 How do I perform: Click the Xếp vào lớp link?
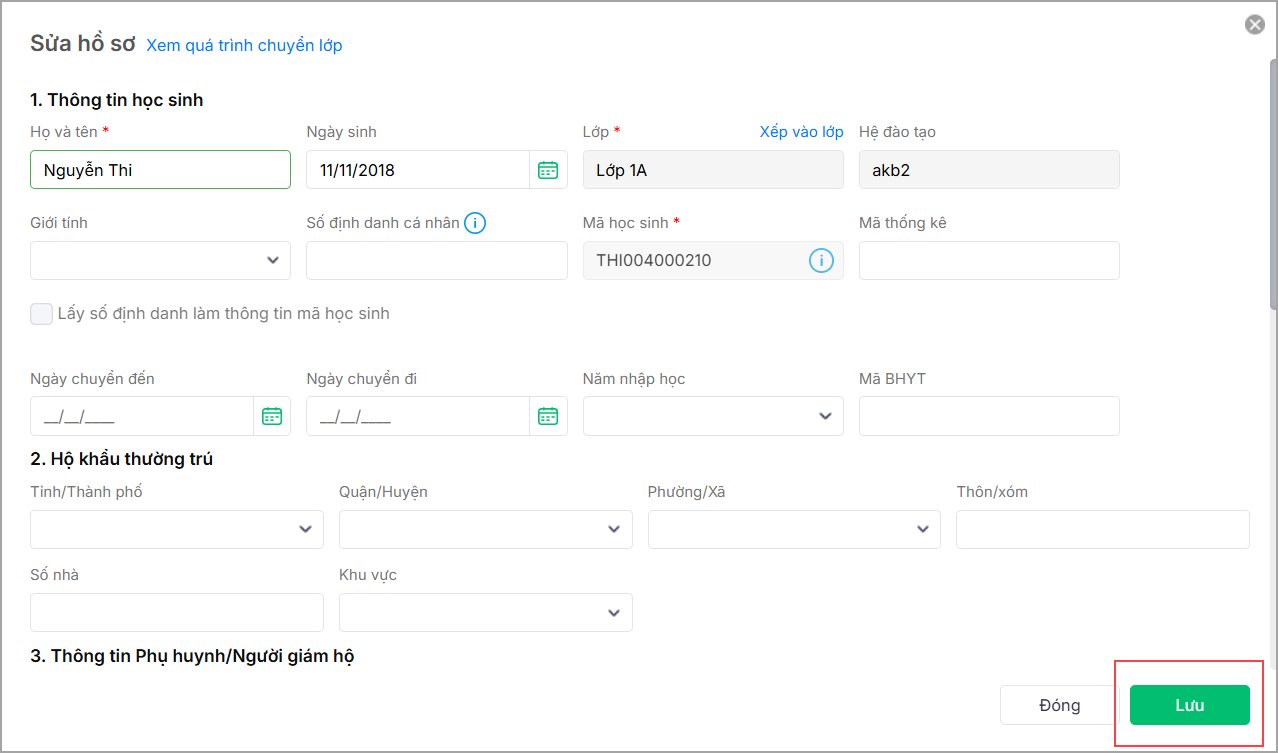(801, 132)
